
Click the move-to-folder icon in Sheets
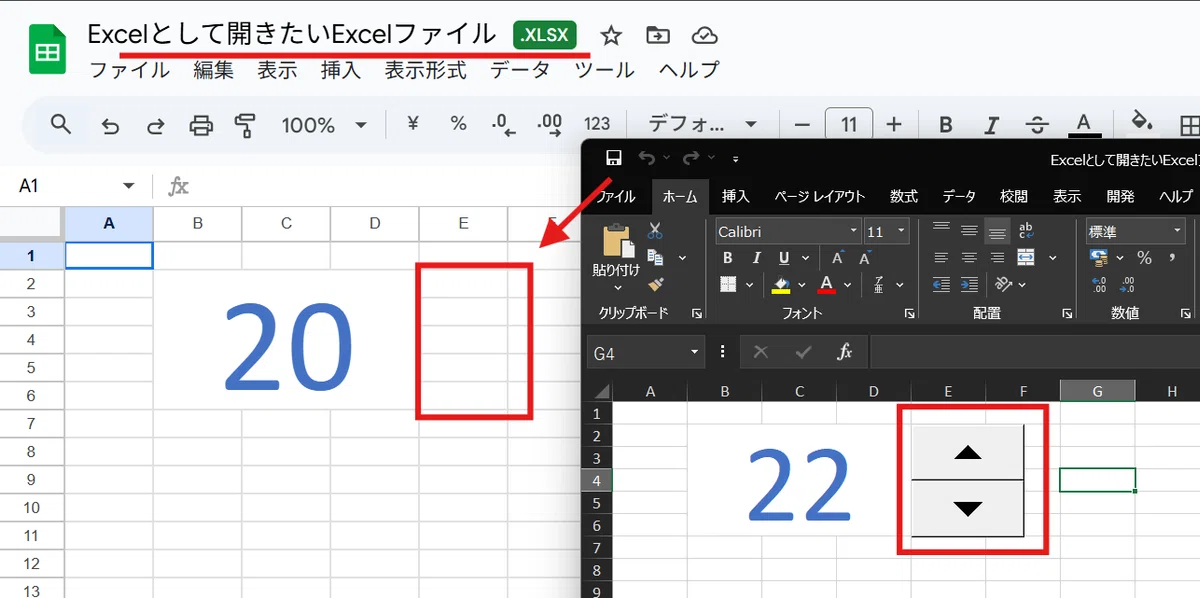click(x=658, y=36)
